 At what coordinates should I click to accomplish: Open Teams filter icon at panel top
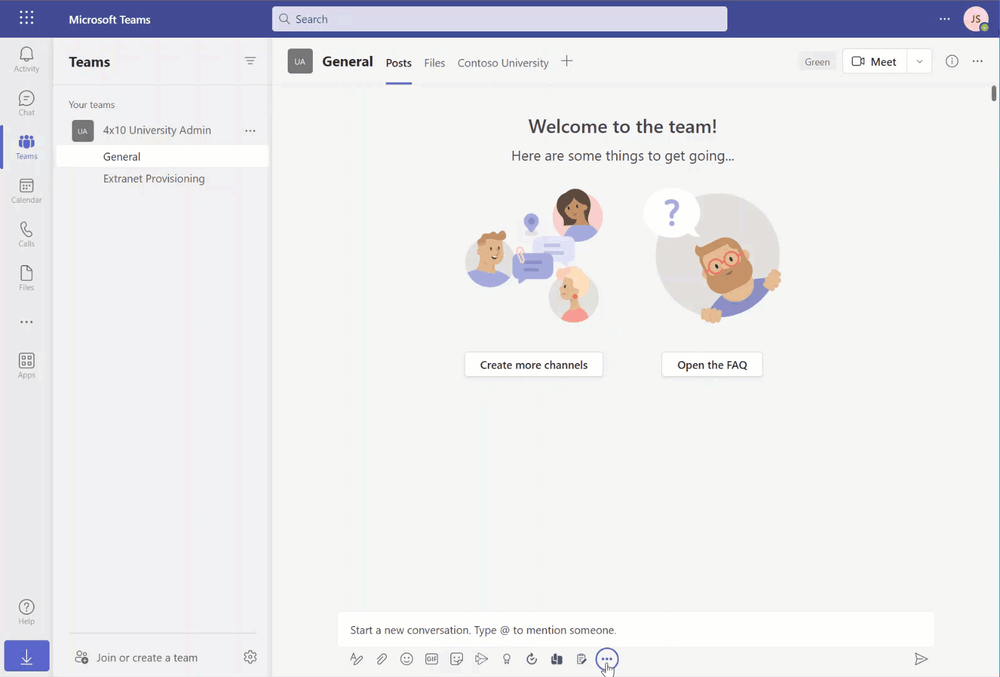(250, 61)
